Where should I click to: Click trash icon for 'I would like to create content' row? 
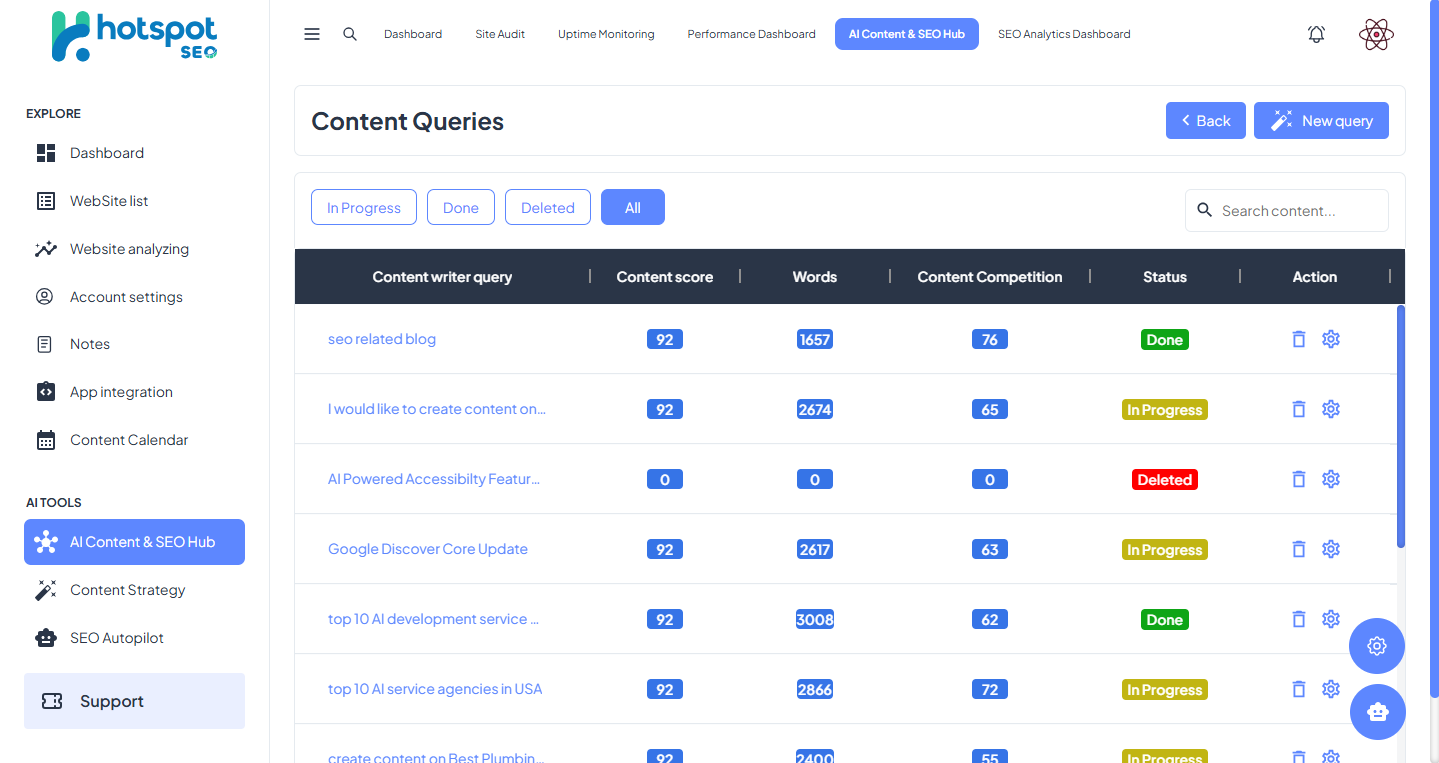1299,409
